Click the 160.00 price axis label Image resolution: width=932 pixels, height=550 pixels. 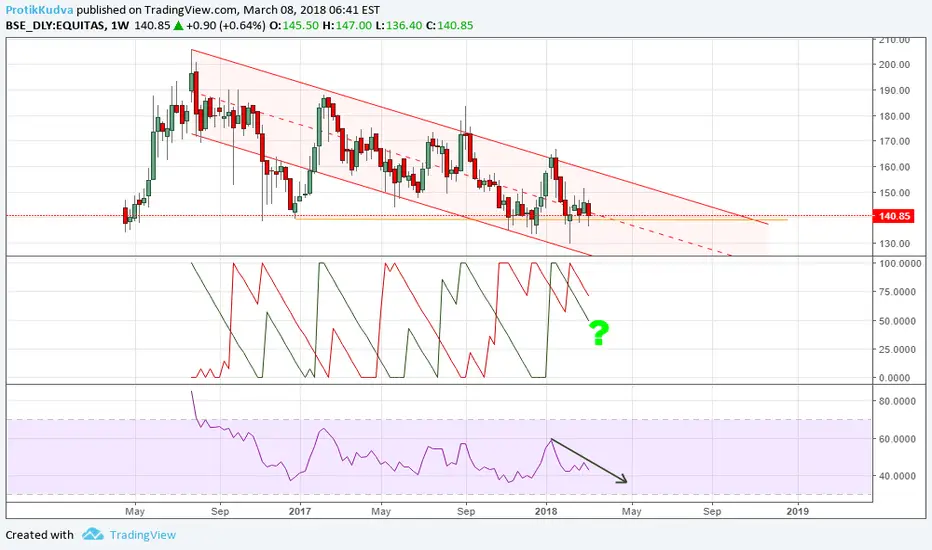(x=895, y=166)
